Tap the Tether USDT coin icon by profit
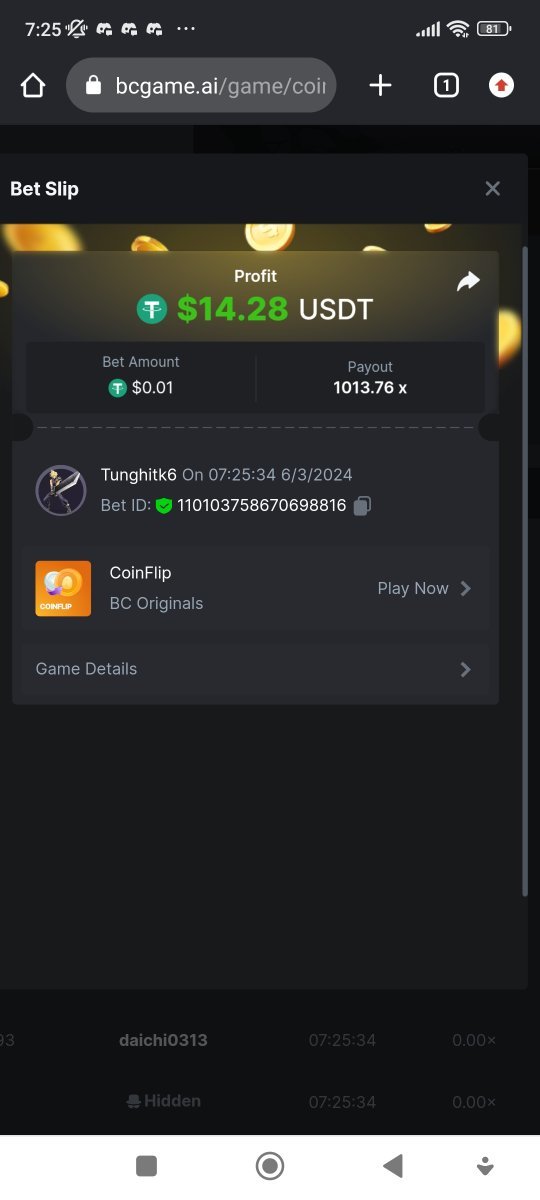This screenshot has width=540, height=1200. click(152, 309)
